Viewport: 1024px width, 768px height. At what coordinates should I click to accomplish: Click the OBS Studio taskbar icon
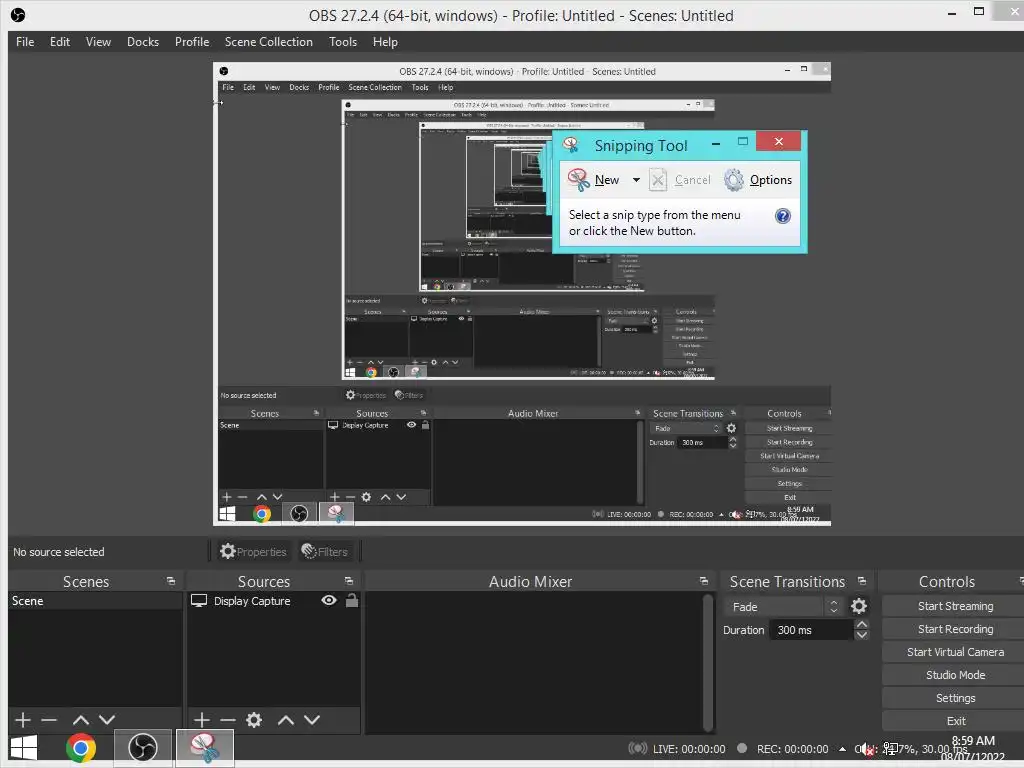(143, 748)
